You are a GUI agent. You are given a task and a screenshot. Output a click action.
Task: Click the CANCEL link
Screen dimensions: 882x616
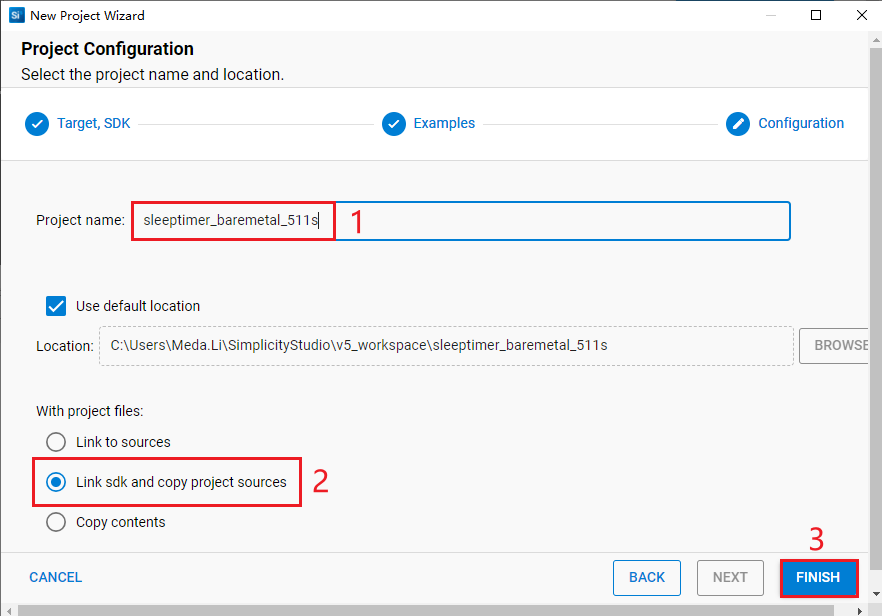tap(56, 577)
